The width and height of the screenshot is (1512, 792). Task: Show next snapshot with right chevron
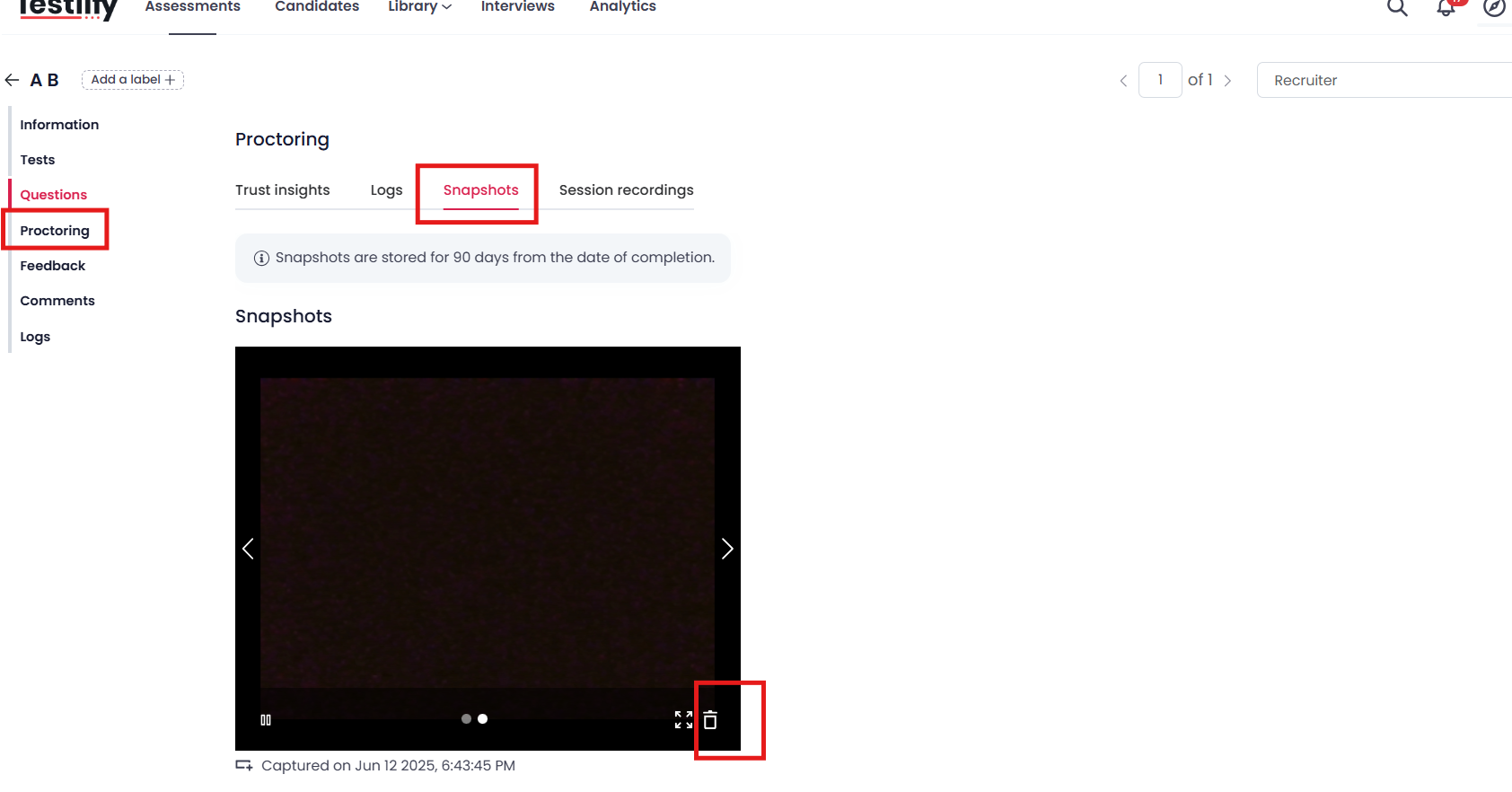tap(727, 549)
